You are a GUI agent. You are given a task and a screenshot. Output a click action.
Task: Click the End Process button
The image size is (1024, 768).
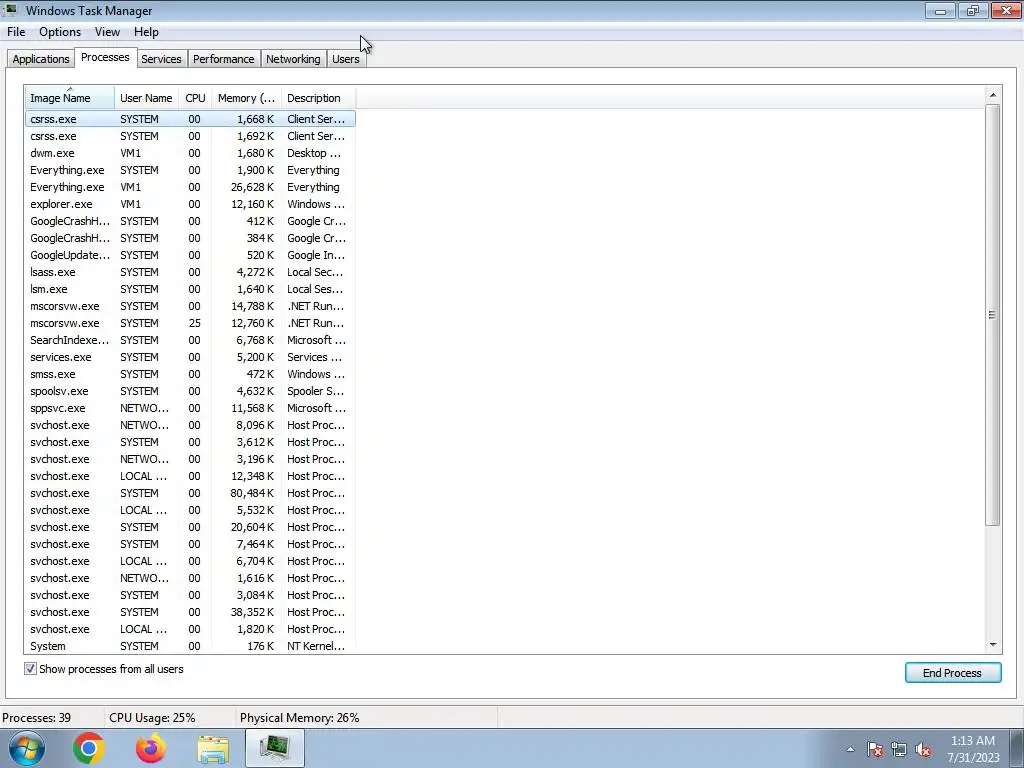coord(953,673)
